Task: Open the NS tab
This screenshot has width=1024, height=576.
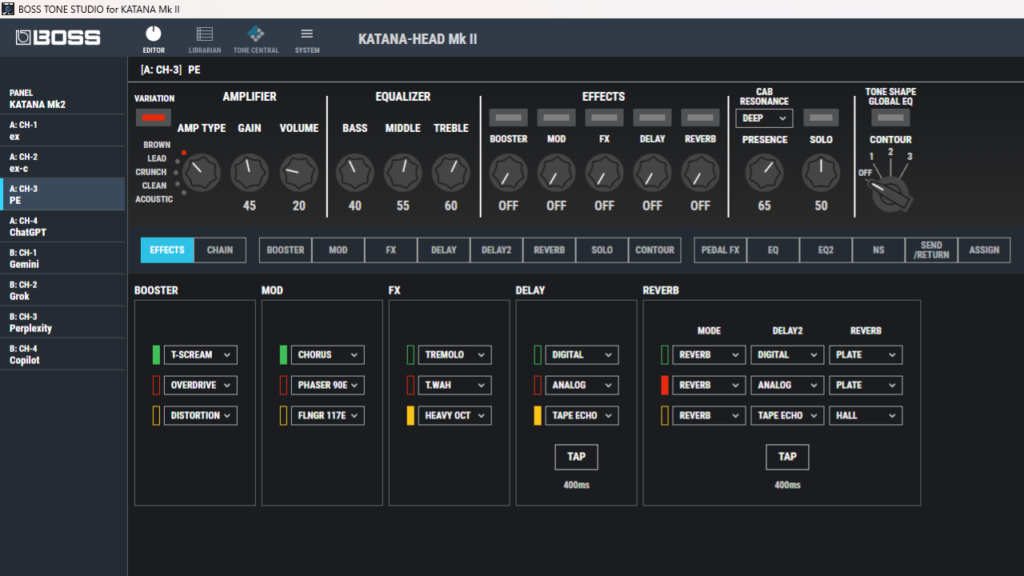Action: pos(878,250)
